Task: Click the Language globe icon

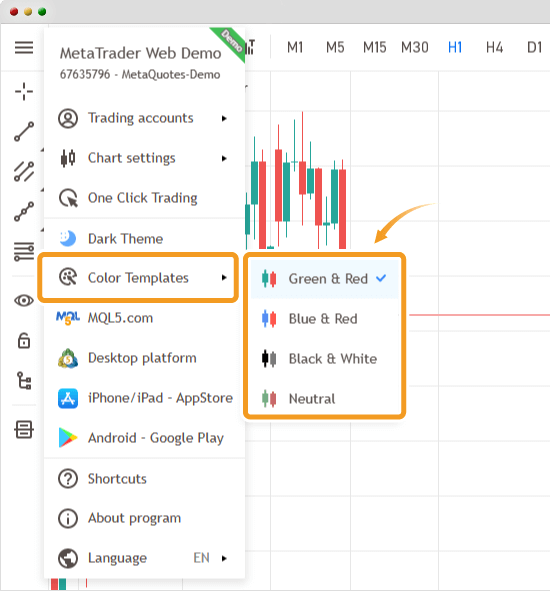Action: pos(68,558)
